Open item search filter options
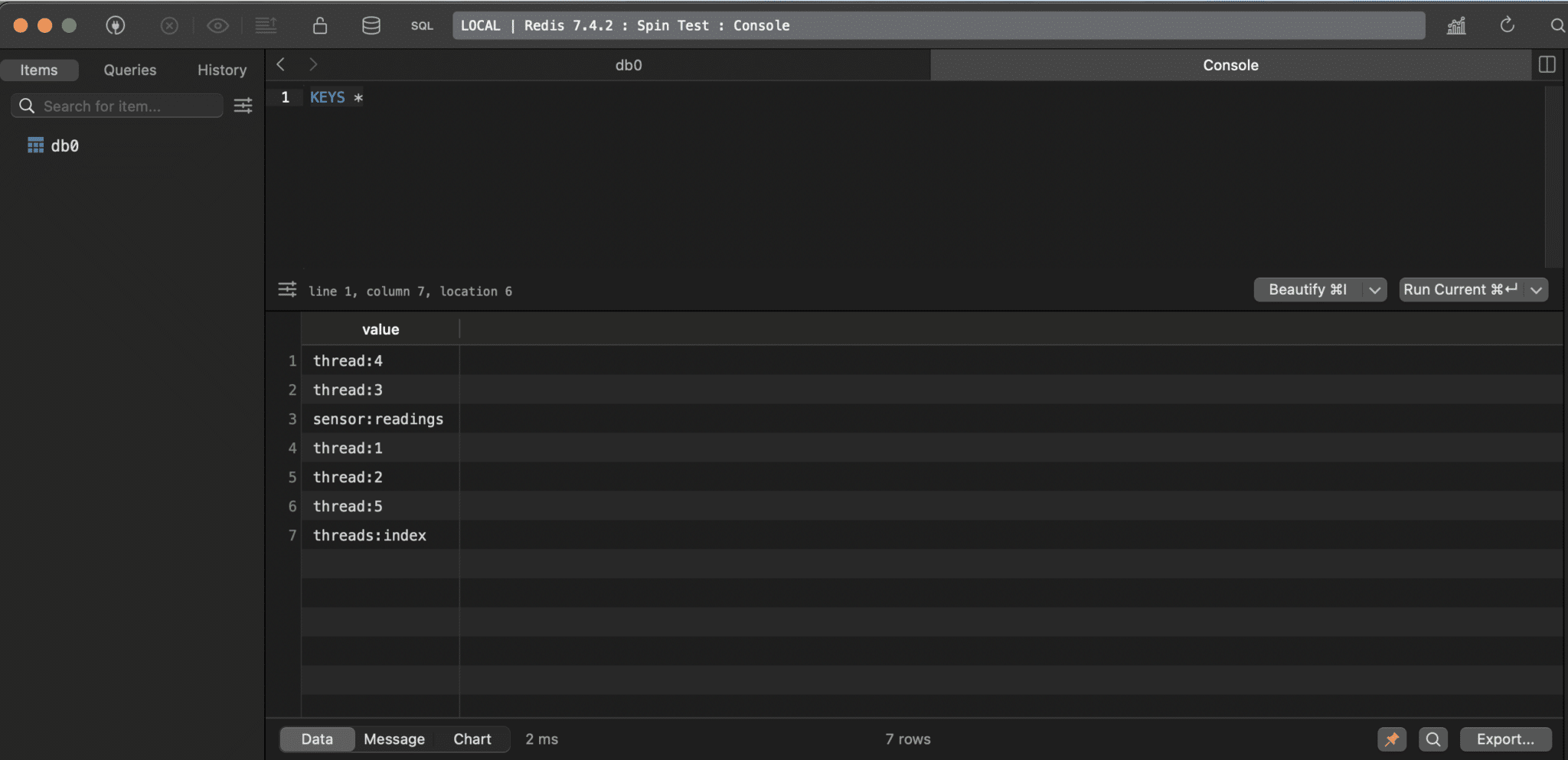Viewport: 1568px width, 760px height. 243,105
